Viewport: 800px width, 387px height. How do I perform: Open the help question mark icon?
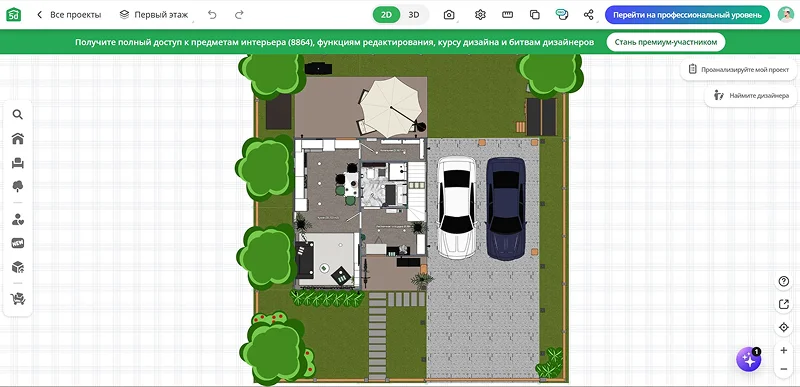tap(784, 281)
